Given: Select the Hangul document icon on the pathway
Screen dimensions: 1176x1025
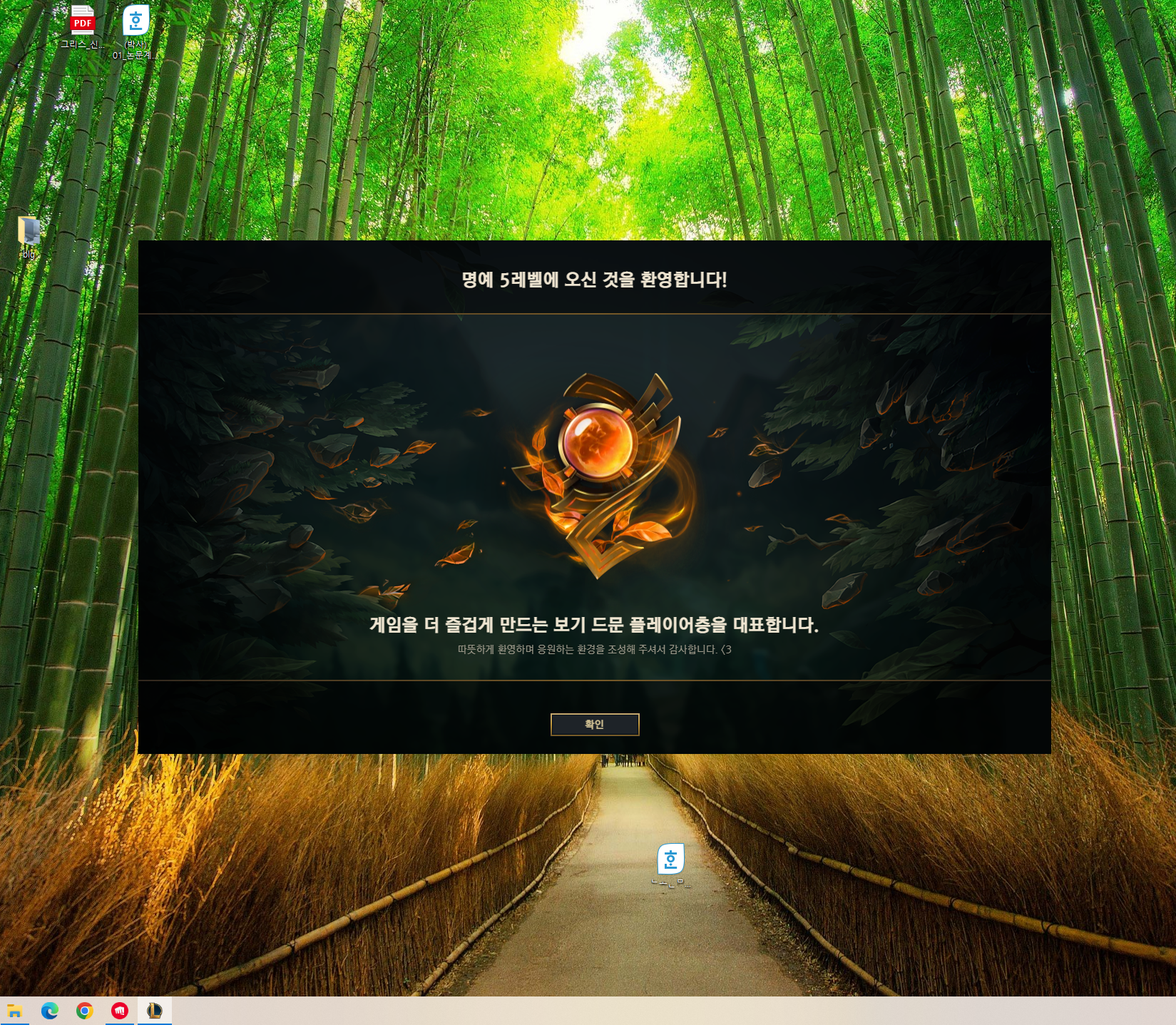Looking at the screenshot, I should (670, 859).
